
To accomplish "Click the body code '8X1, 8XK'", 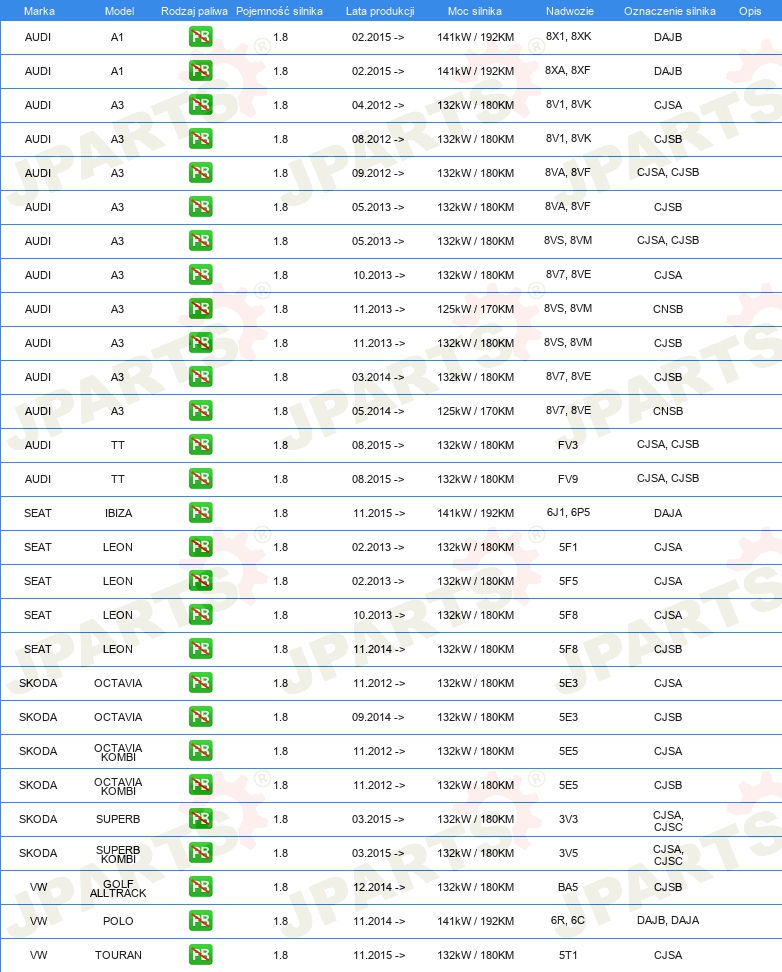I will (568, 37).
